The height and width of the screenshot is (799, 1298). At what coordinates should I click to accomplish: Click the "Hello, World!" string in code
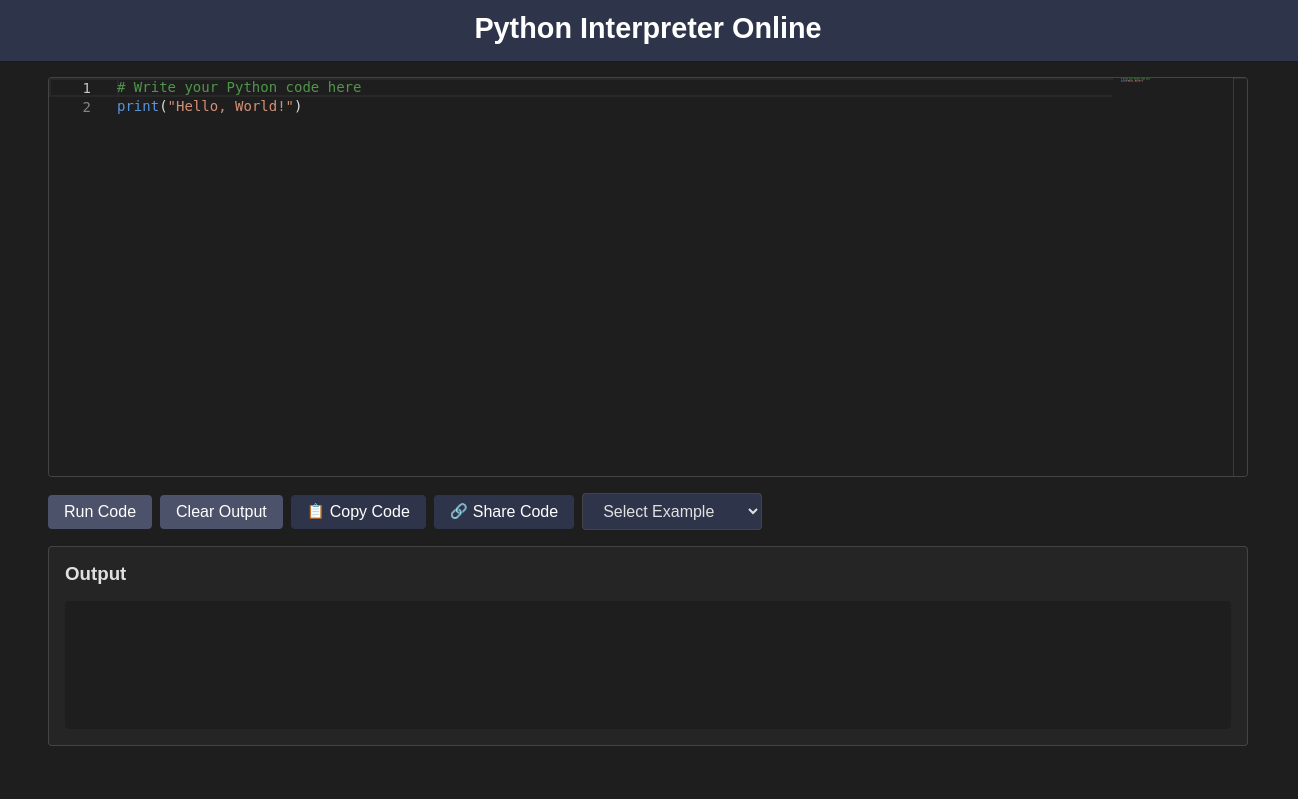231,106
